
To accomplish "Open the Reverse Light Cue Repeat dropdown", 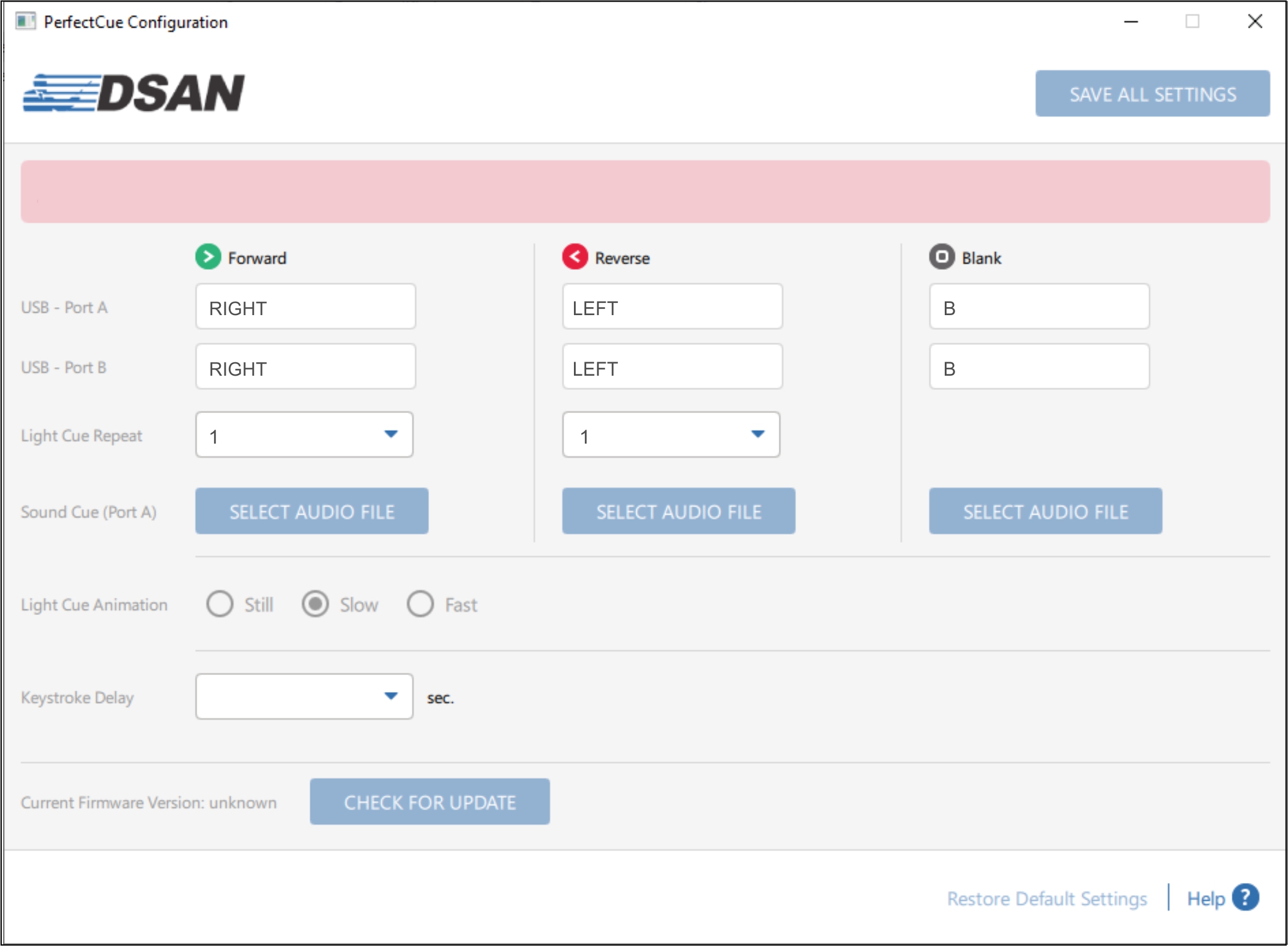I will point(671,434).
